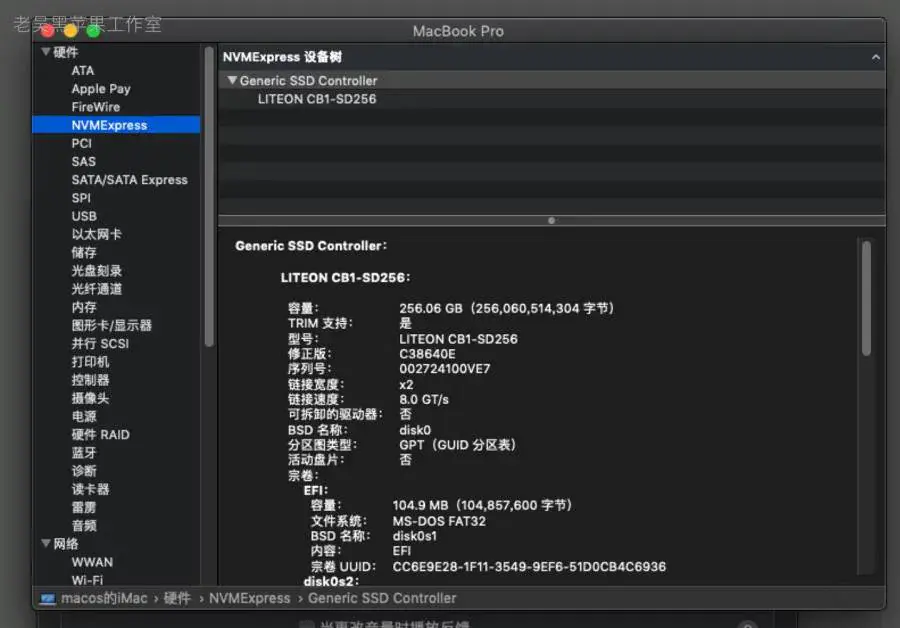Open 光盘刻录 in the sidebar

coord(96,271)
